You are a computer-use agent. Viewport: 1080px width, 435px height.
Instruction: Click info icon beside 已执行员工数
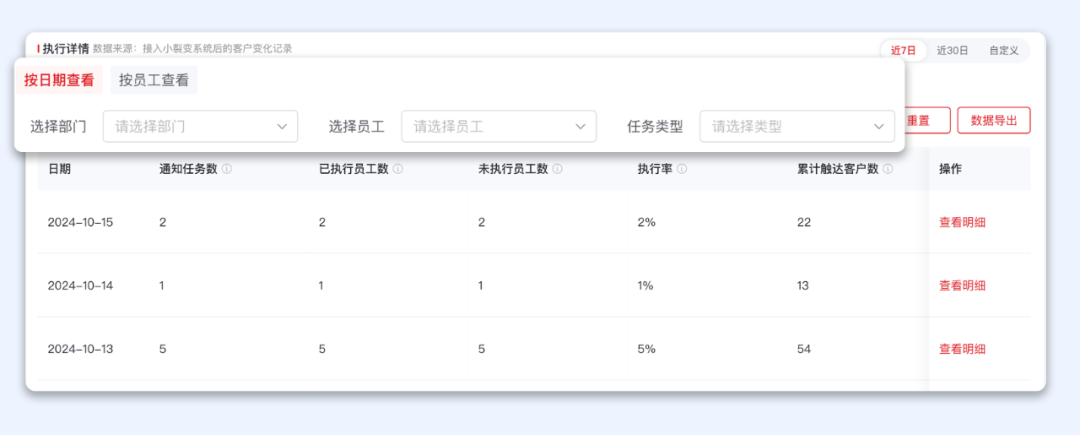click(398, 169)
